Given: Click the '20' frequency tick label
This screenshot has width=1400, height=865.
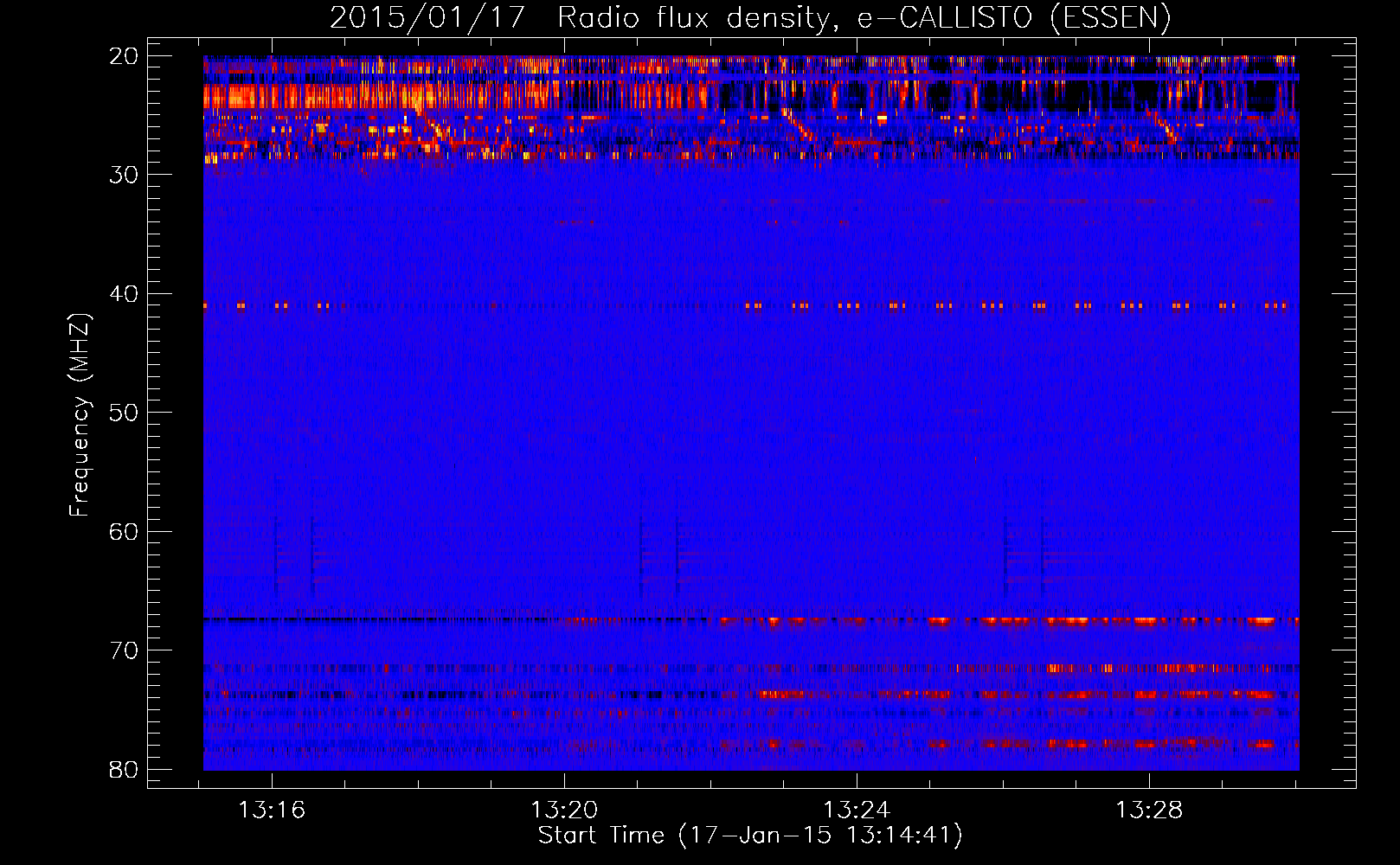Looking at the screenshot, I should click(124, 56).
